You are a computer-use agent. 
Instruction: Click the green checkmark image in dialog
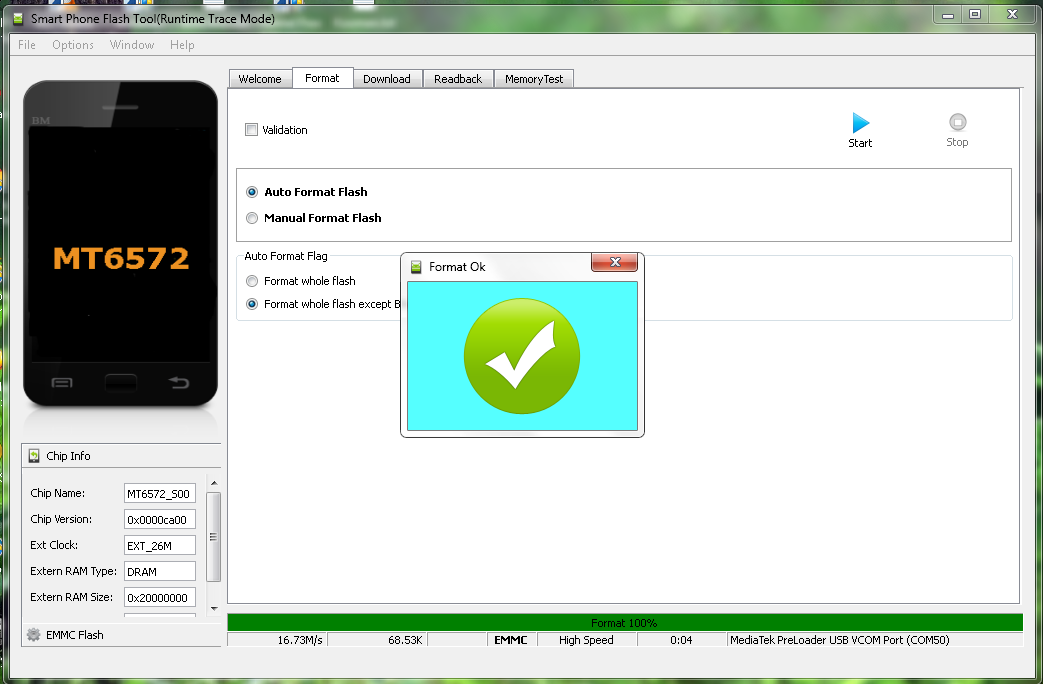(522, 356)
